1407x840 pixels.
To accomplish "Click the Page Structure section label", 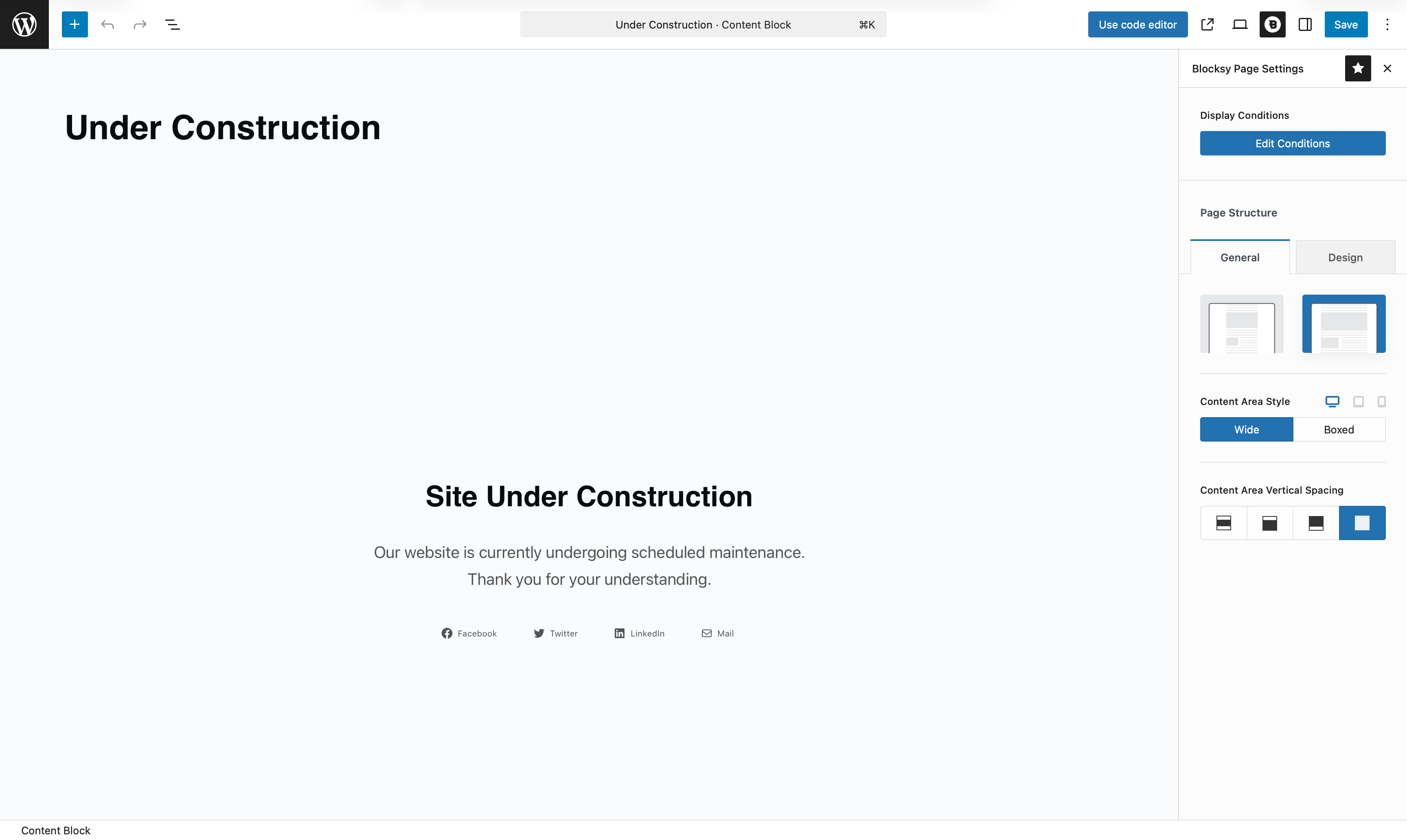I will [x=1238, y=213].
